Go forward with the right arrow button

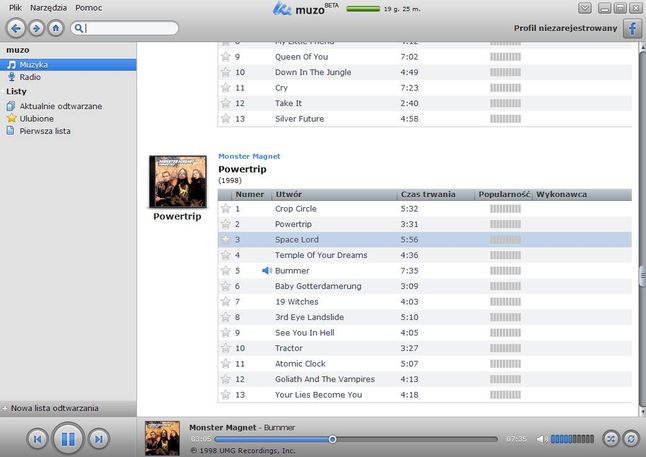pyautogui.click(x=36, y=28)
